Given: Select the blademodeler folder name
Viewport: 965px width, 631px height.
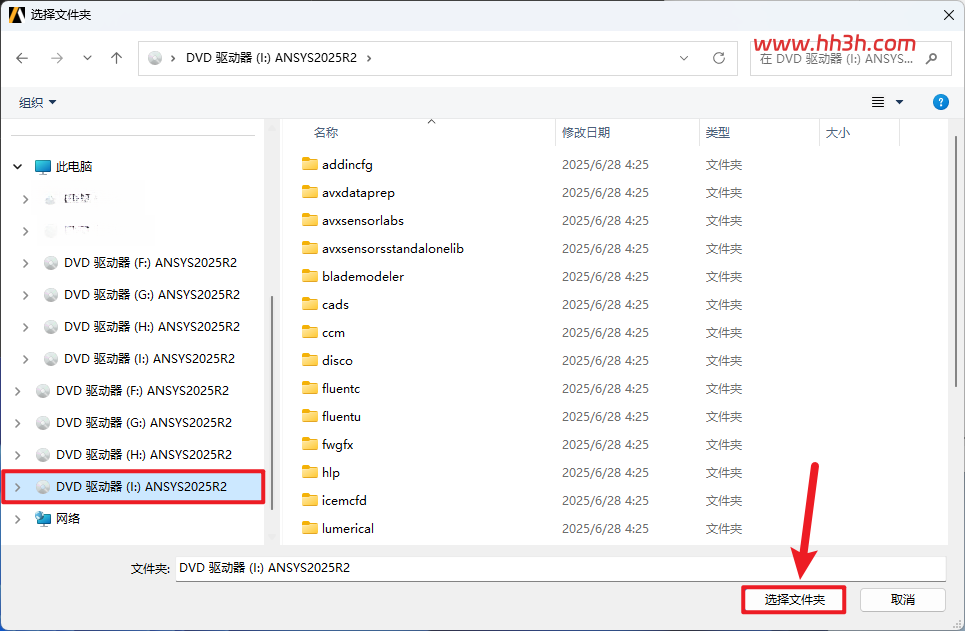Looking at the screenshot, I should 363,276.
